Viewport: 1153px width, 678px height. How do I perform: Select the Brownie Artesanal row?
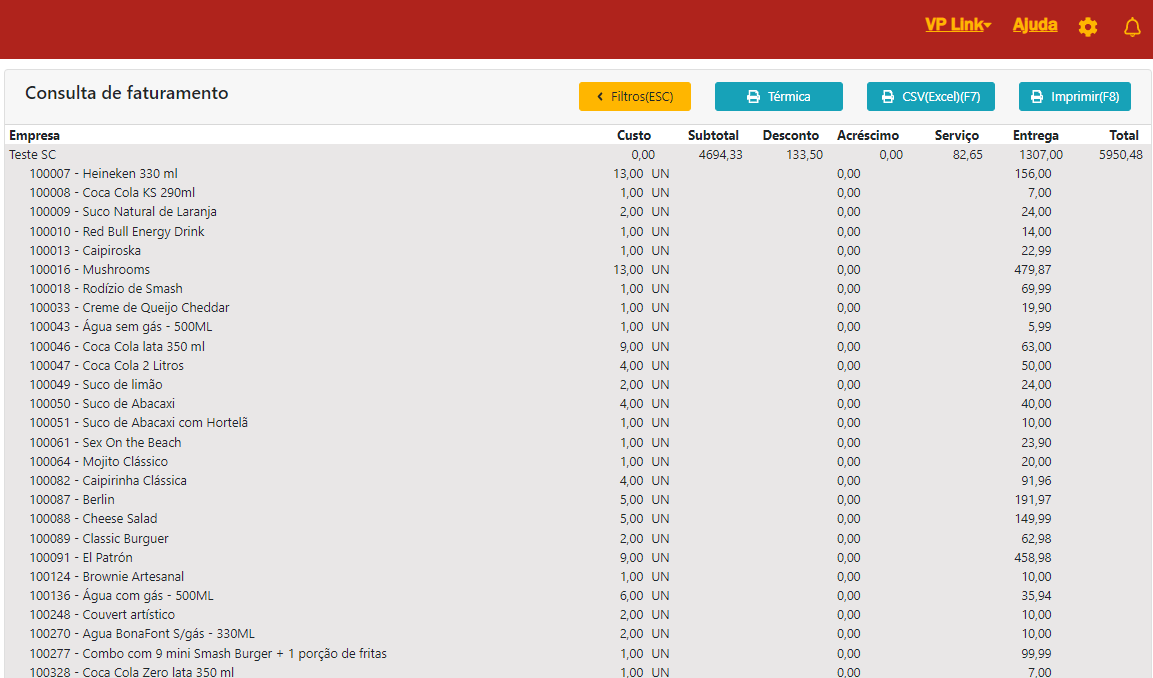tap(106, 577)
